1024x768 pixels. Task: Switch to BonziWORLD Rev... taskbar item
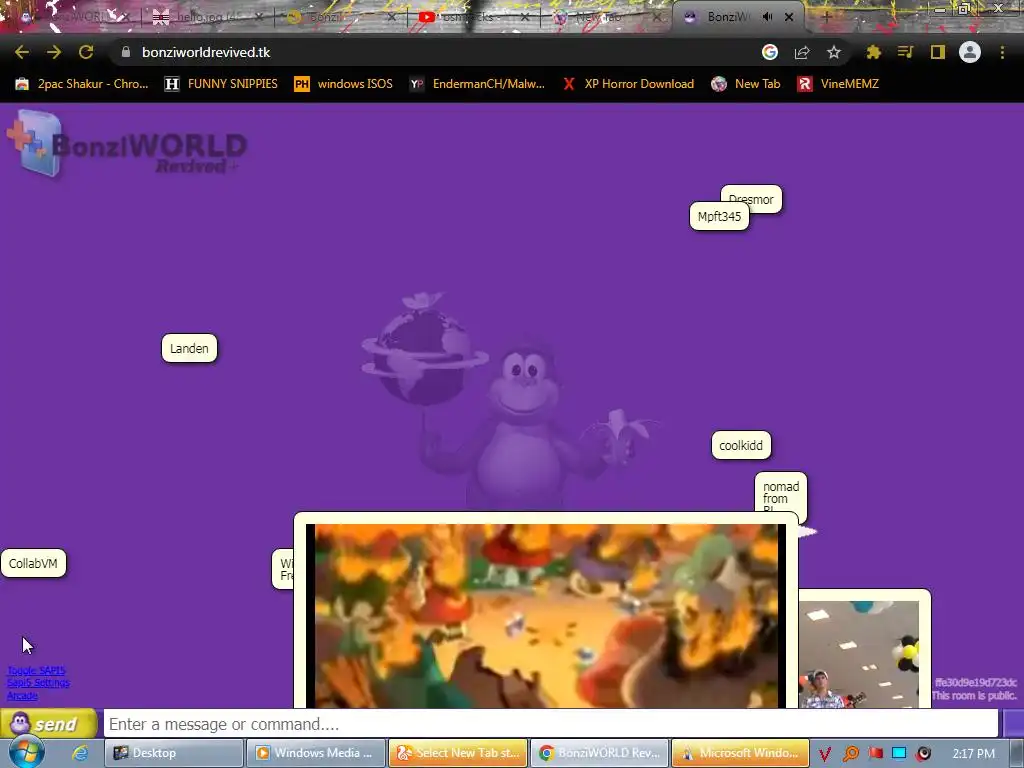pos(600,753)
